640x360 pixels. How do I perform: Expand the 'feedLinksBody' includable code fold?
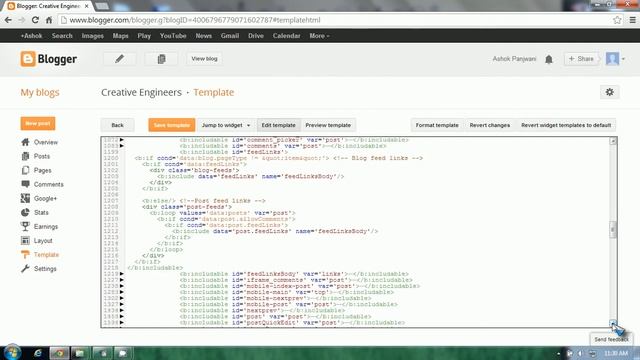(x=122, y=274)
